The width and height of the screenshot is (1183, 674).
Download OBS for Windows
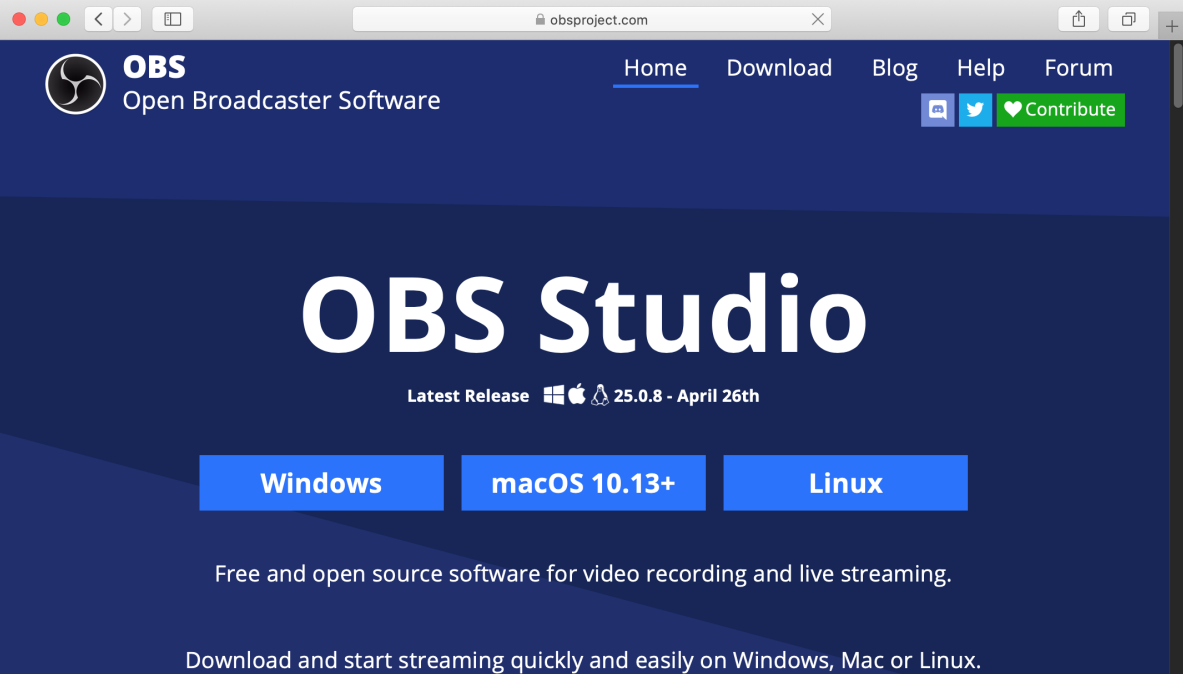pyautogui.click(x=321, y=483)
